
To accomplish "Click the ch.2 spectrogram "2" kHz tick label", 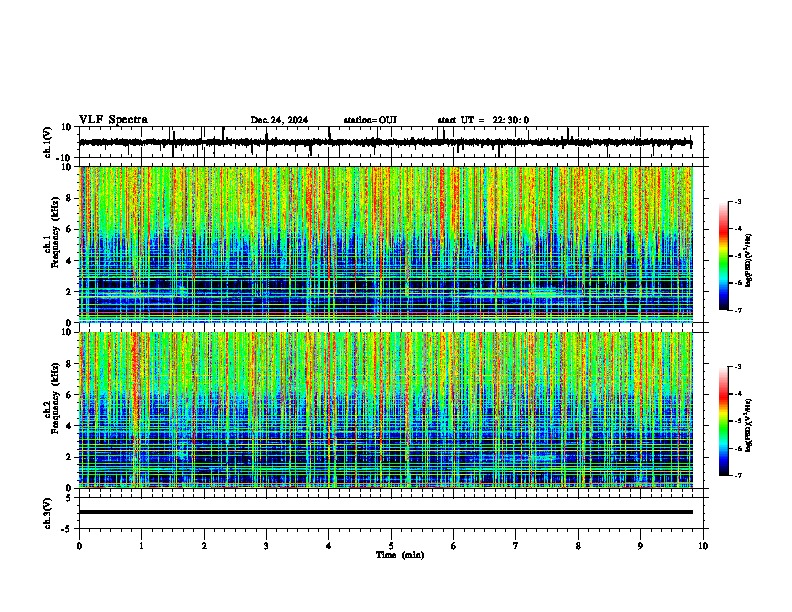I will [69, 457].
